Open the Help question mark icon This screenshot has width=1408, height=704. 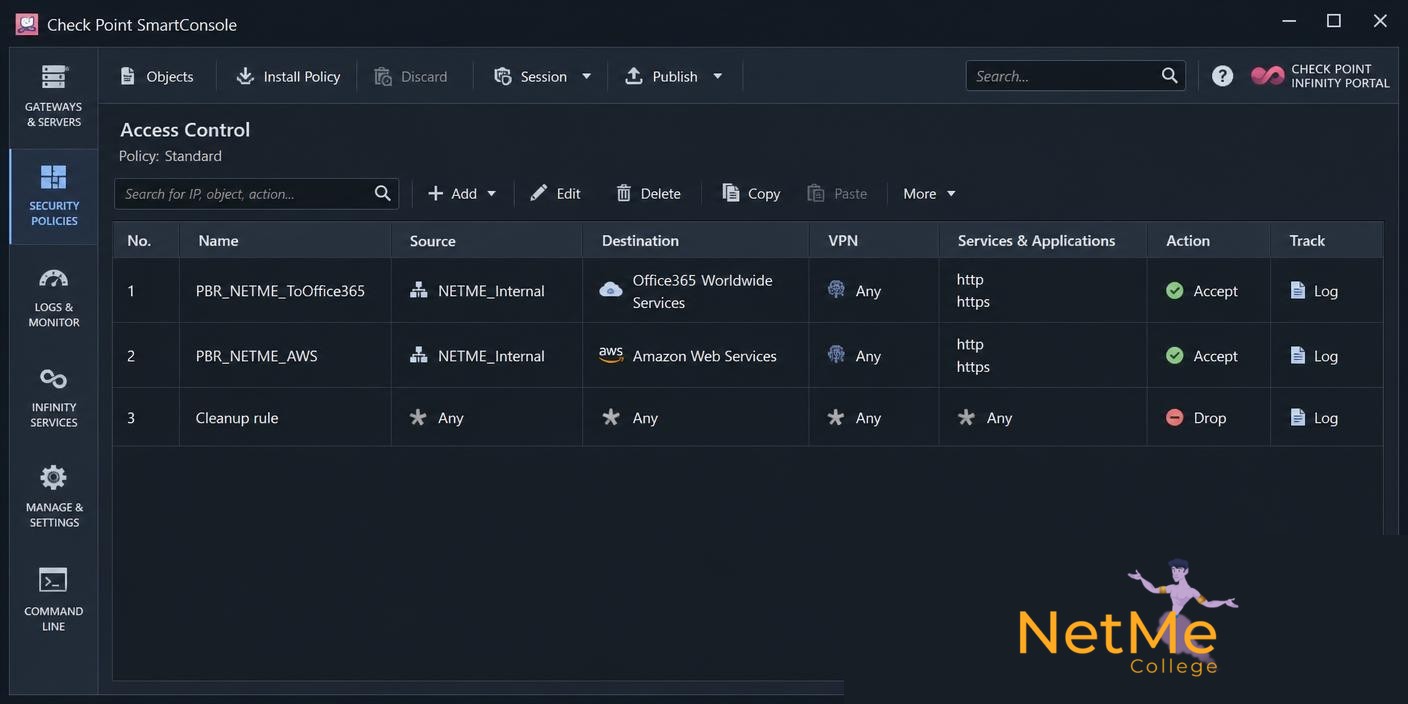(x=1222, y=76)
